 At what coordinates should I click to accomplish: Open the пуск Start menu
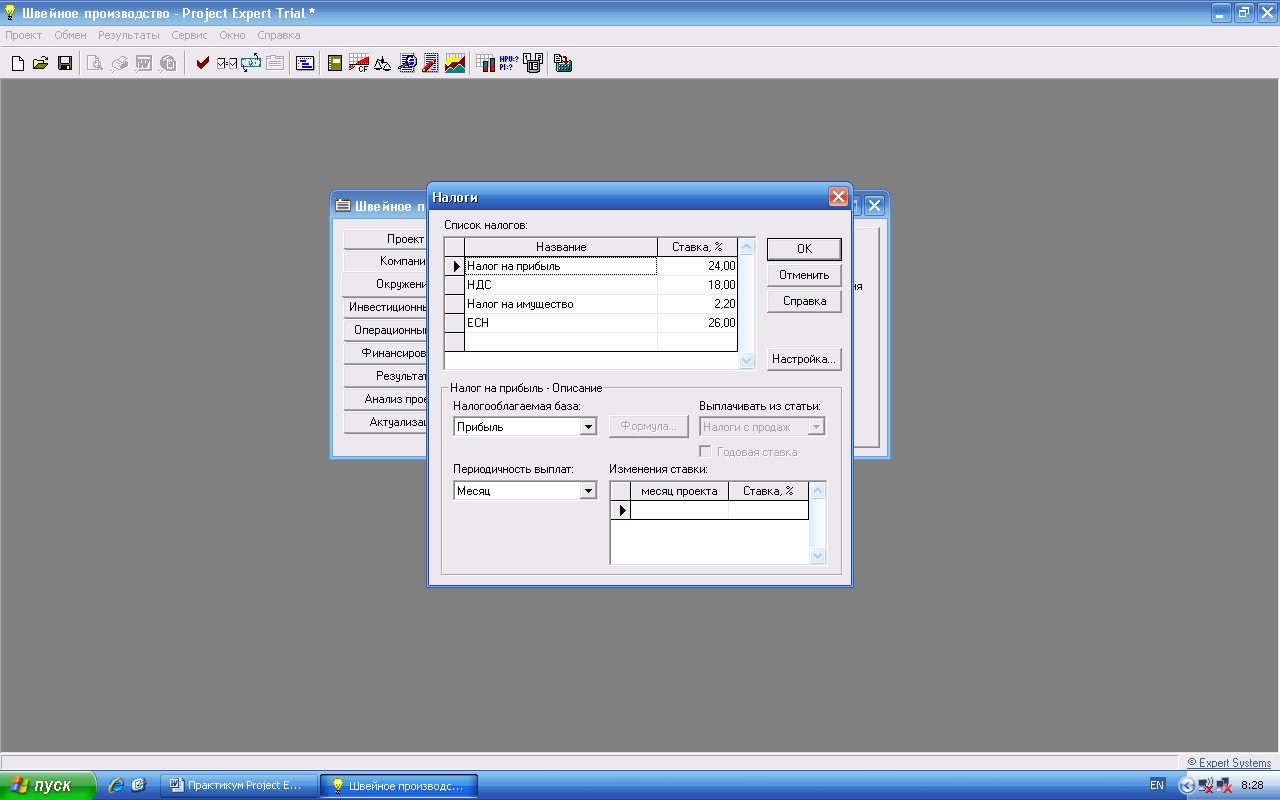click(x=48, y=785)
